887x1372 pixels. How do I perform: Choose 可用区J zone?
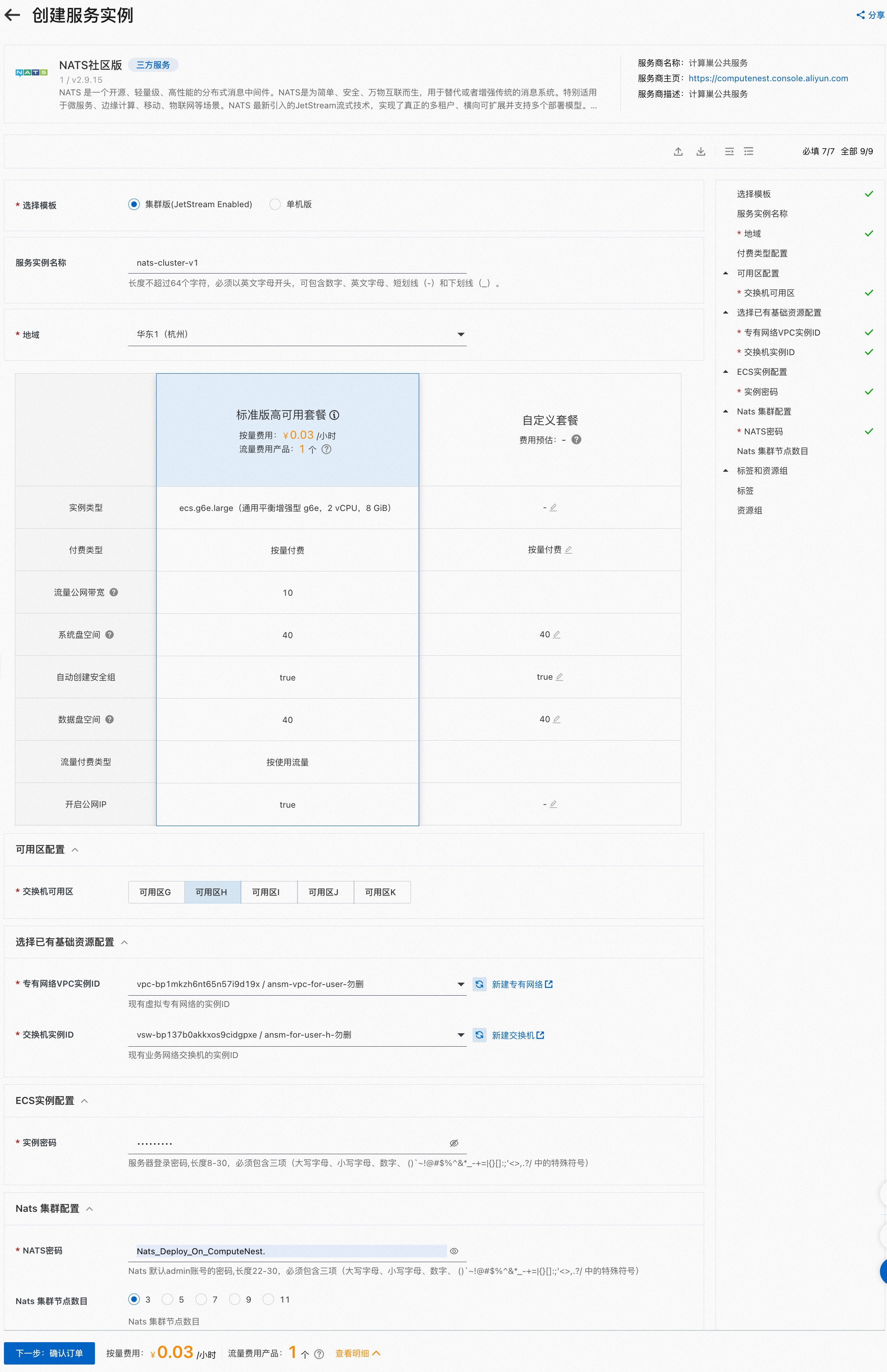[325, 892]
